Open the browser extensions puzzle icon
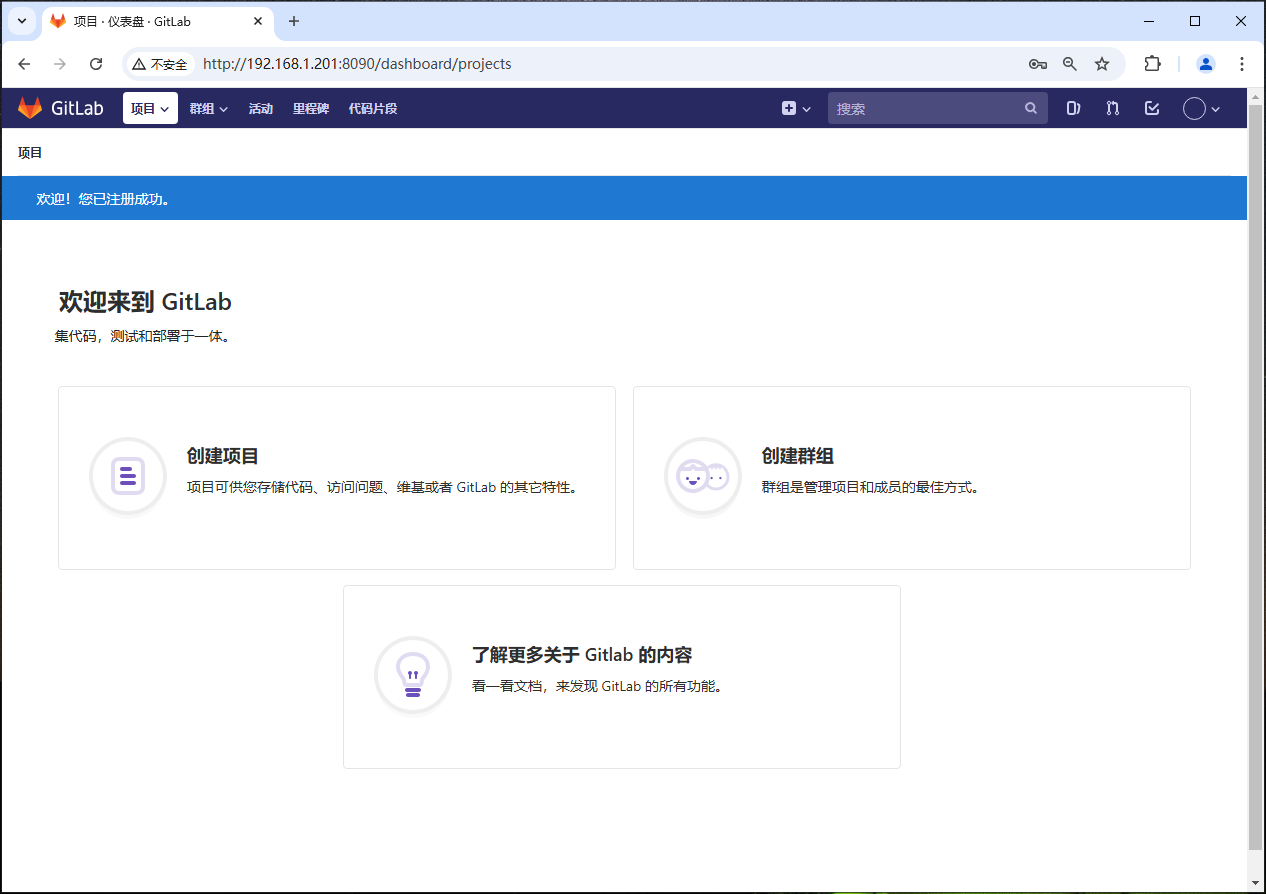 (1152, 64)
